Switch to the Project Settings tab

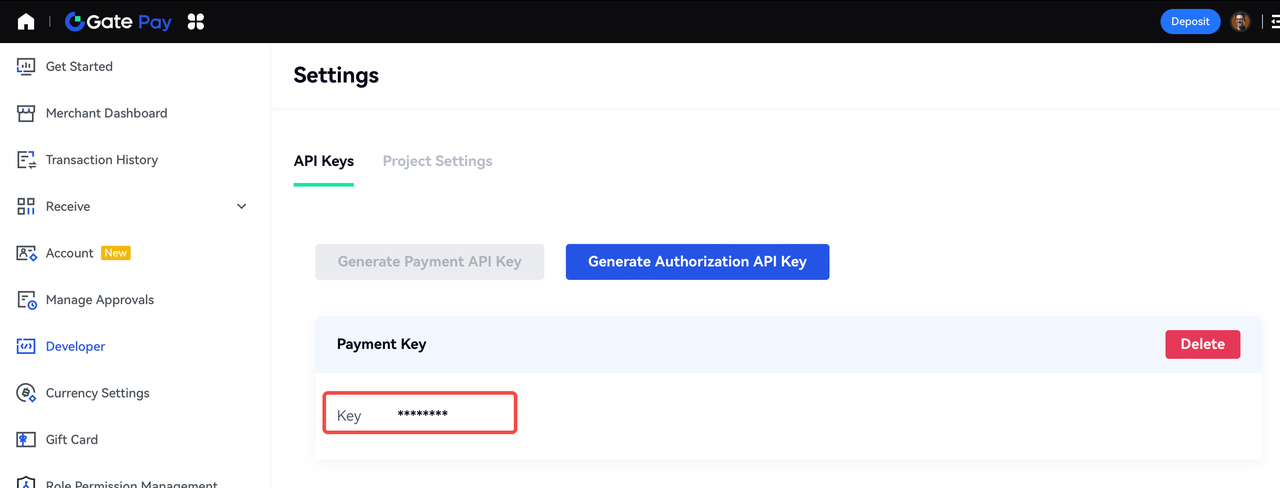coord(437,161)
